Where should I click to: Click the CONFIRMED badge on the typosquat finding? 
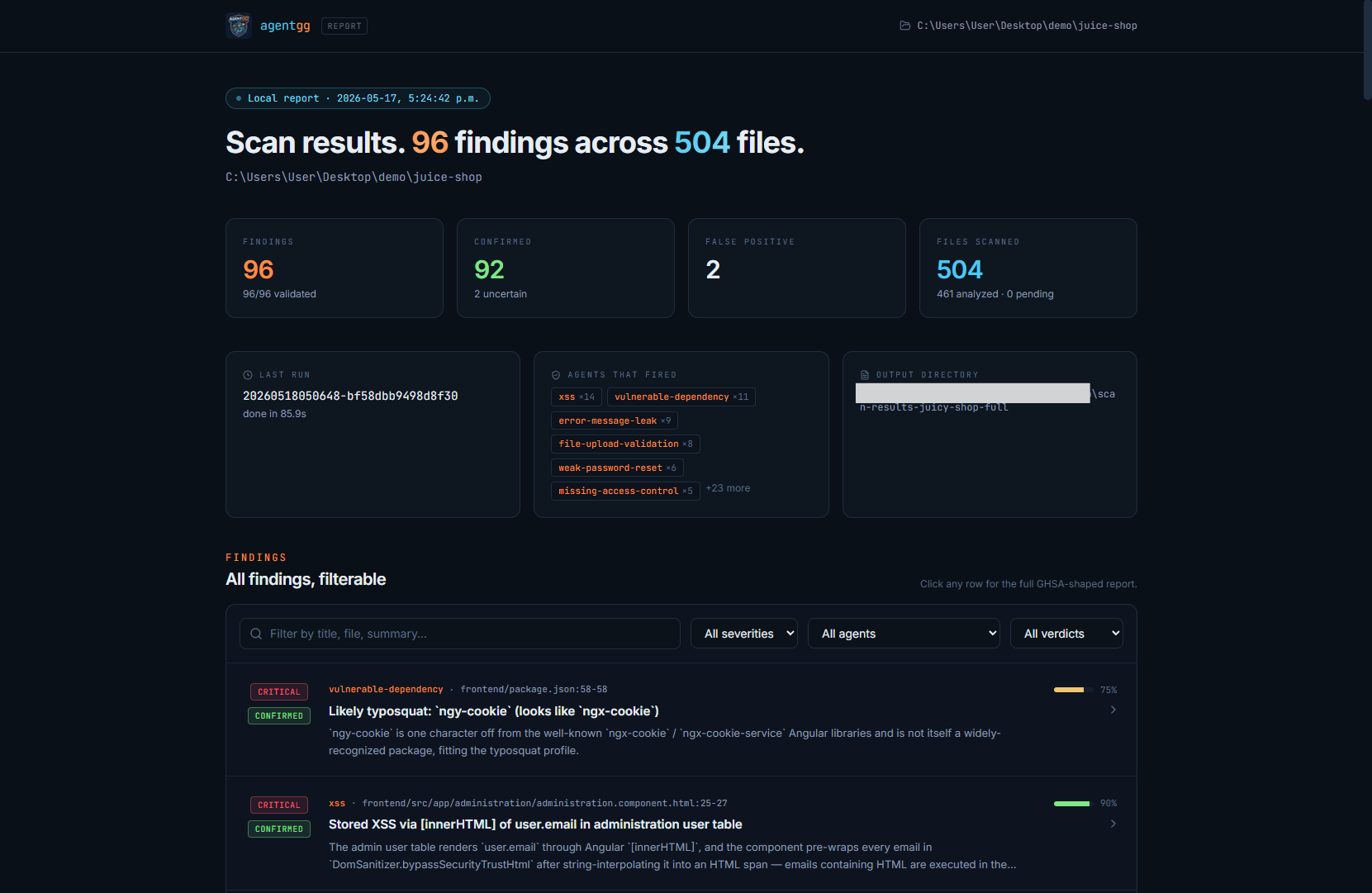[279, 716]
